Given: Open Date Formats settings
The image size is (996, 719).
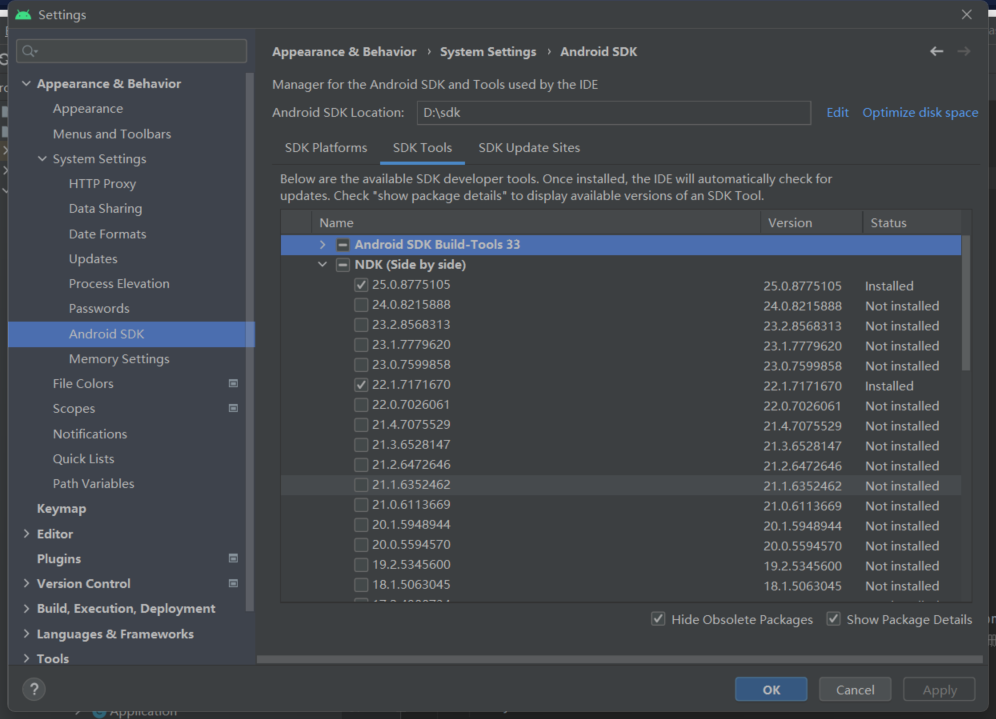Looking at the screenshot, I should pyautogui.click(x=107, y=234).
